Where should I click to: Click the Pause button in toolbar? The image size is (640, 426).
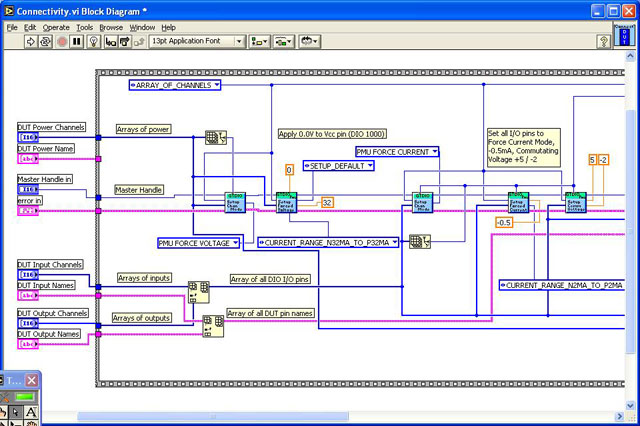point(77,41)
